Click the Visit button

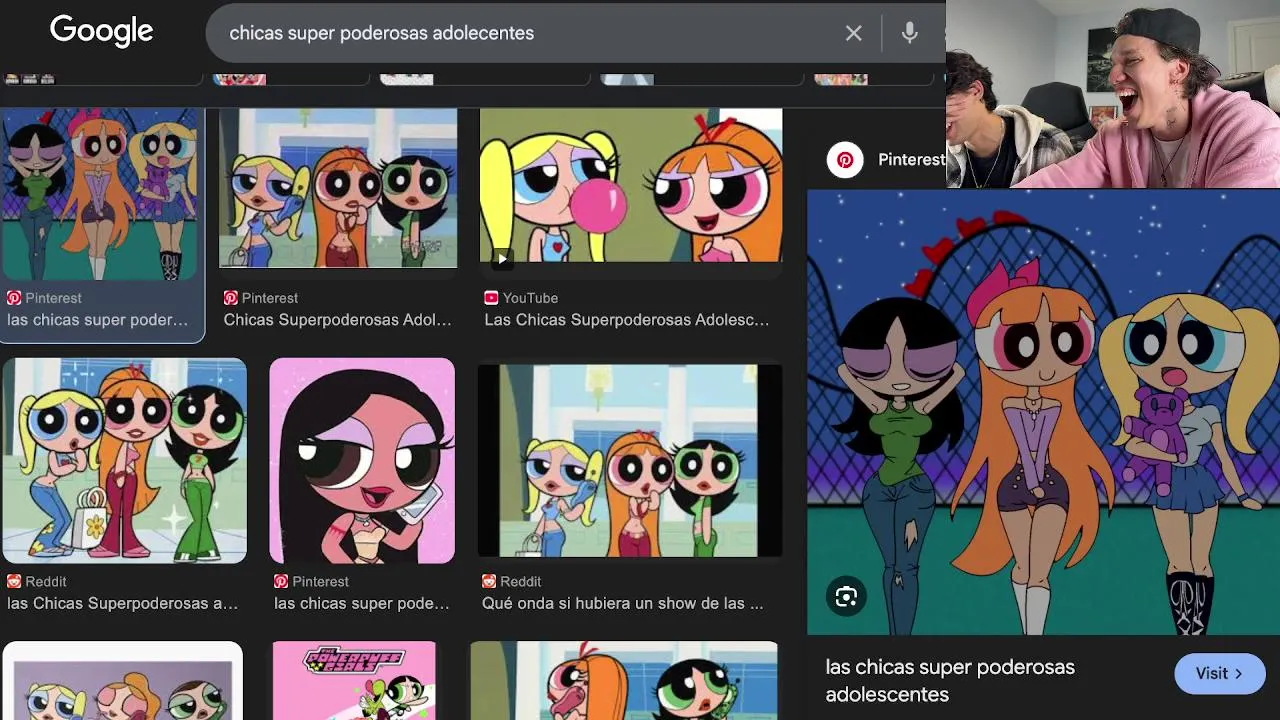pos(1219,674)
